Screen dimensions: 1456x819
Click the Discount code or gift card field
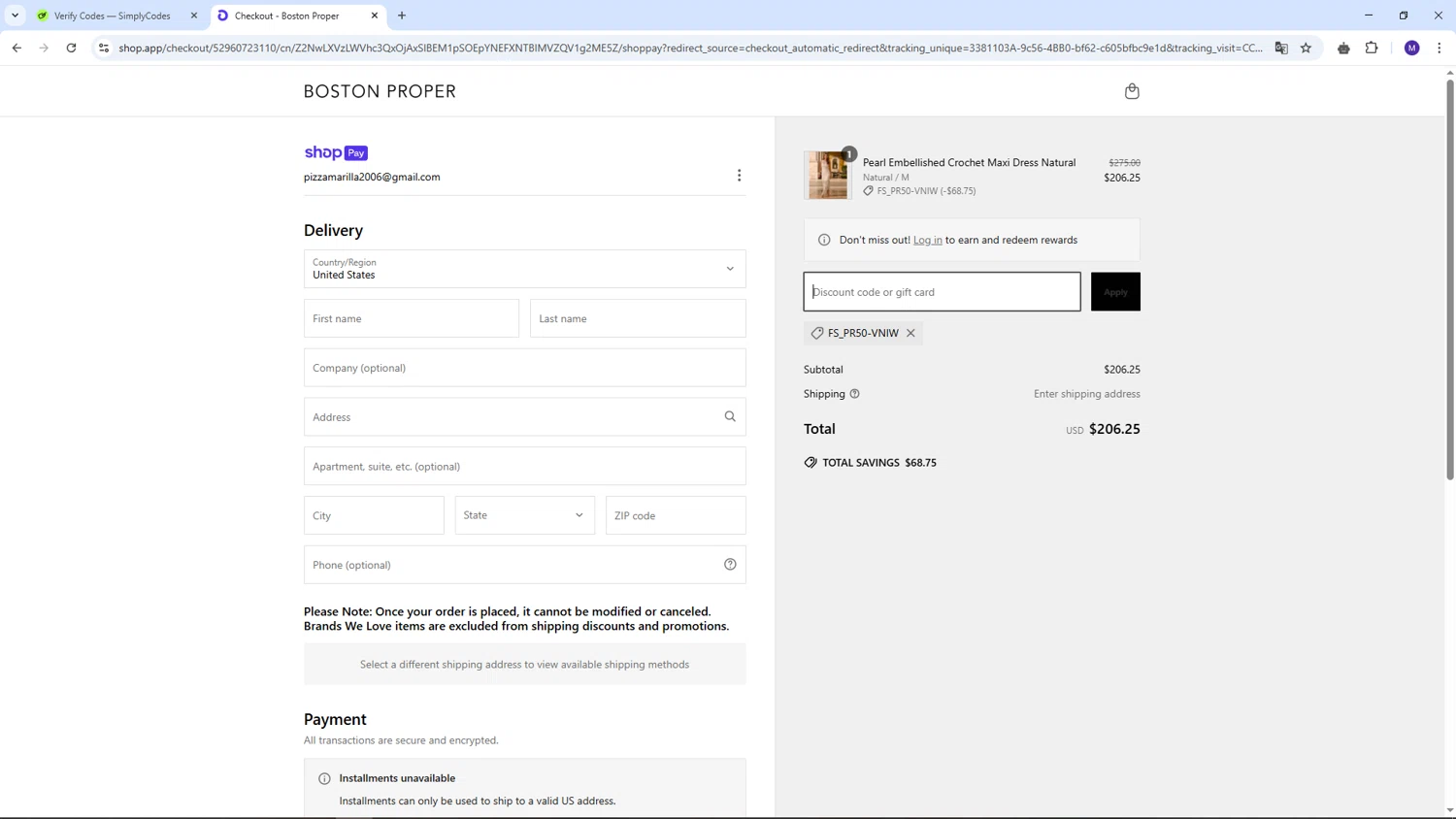point(942,292)
